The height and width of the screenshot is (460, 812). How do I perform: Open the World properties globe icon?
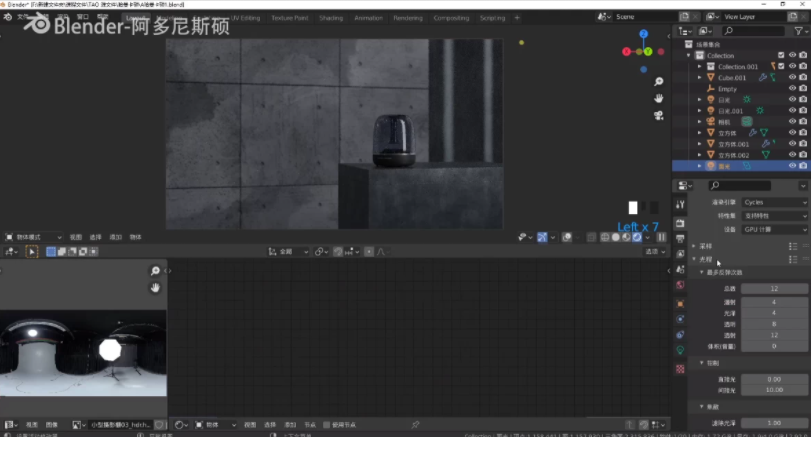tap(680, 285)
